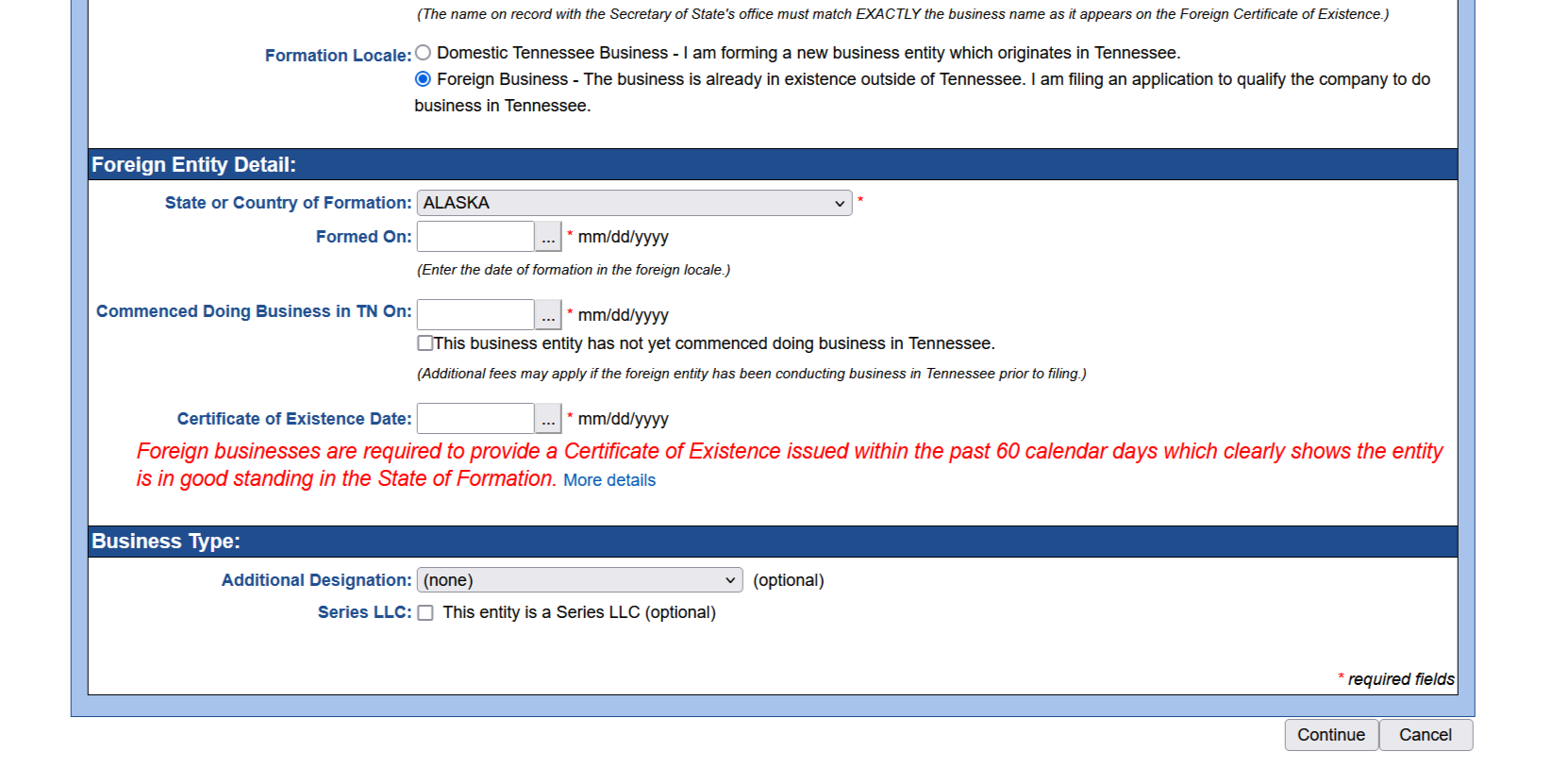Click the Business Type section header
Viewport: 1568px width, 784px height.
click(x=166, y=542)
